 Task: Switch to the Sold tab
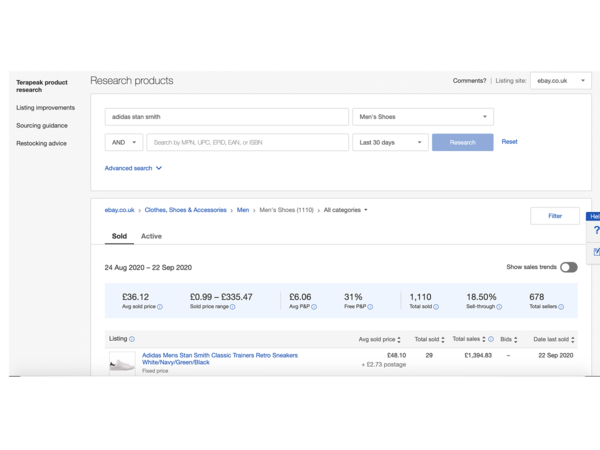[x=119, y=236]
